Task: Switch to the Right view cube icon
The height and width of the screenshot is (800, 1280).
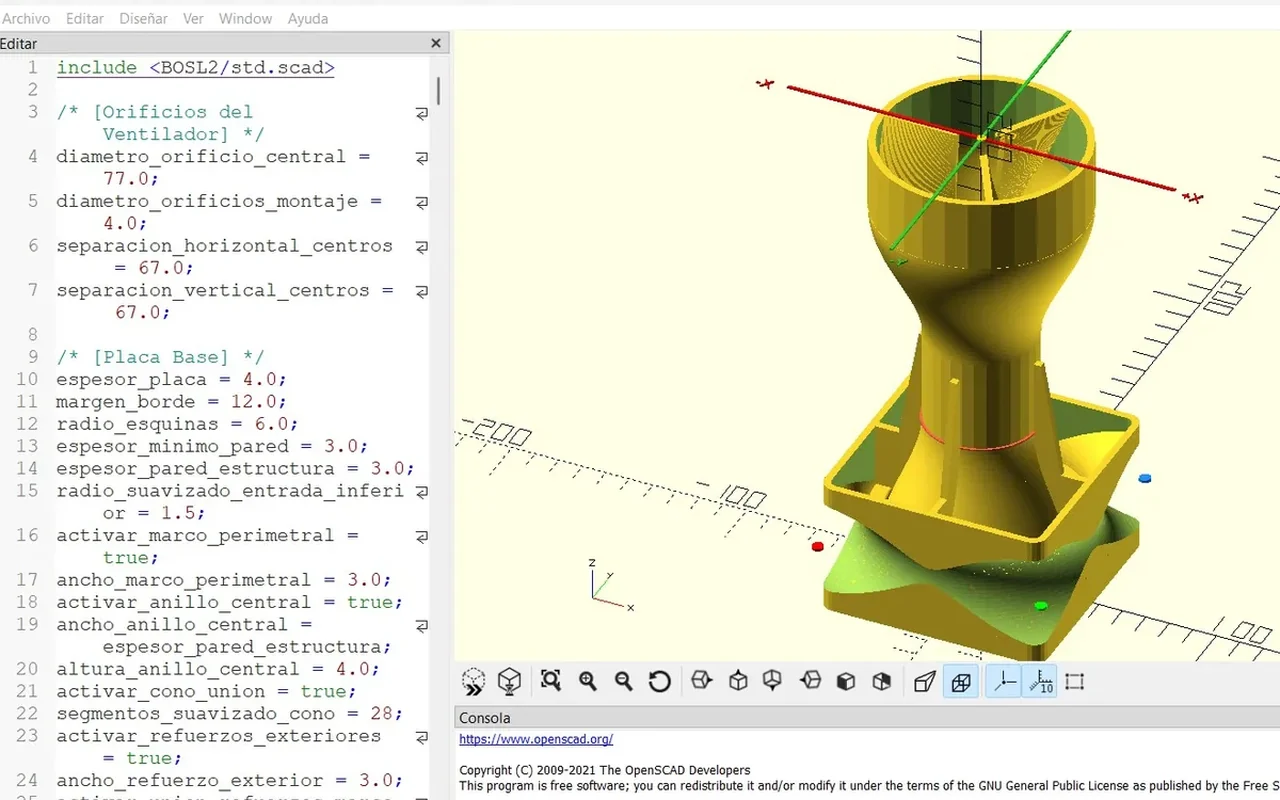Action: click(701, 681)
